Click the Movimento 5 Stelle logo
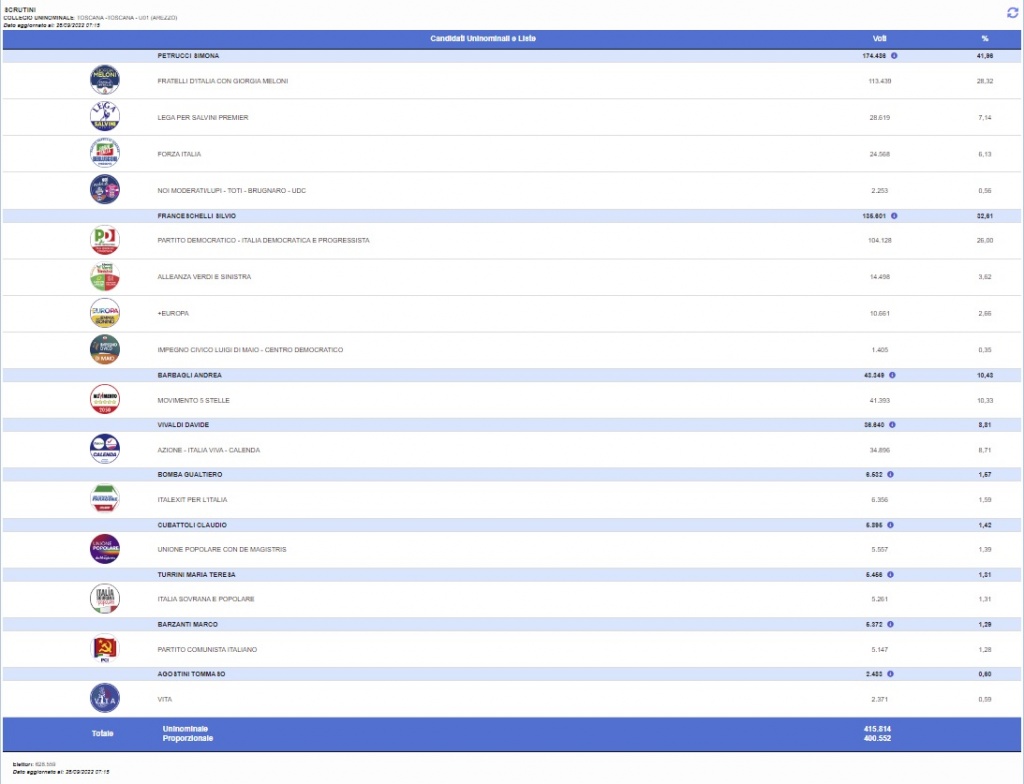The image size is (1024, 784). (105, 400)
